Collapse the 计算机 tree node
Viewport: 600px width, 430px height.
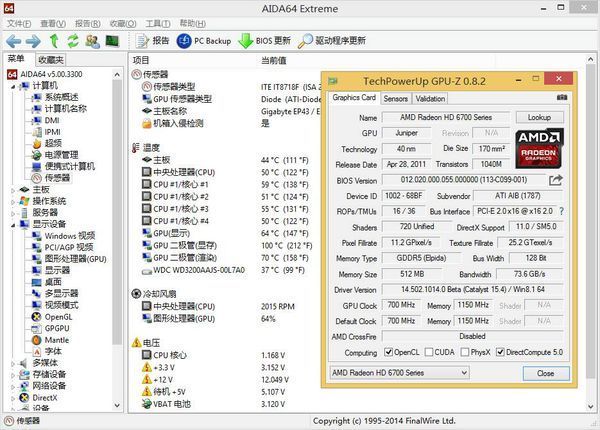coord(13,87)
